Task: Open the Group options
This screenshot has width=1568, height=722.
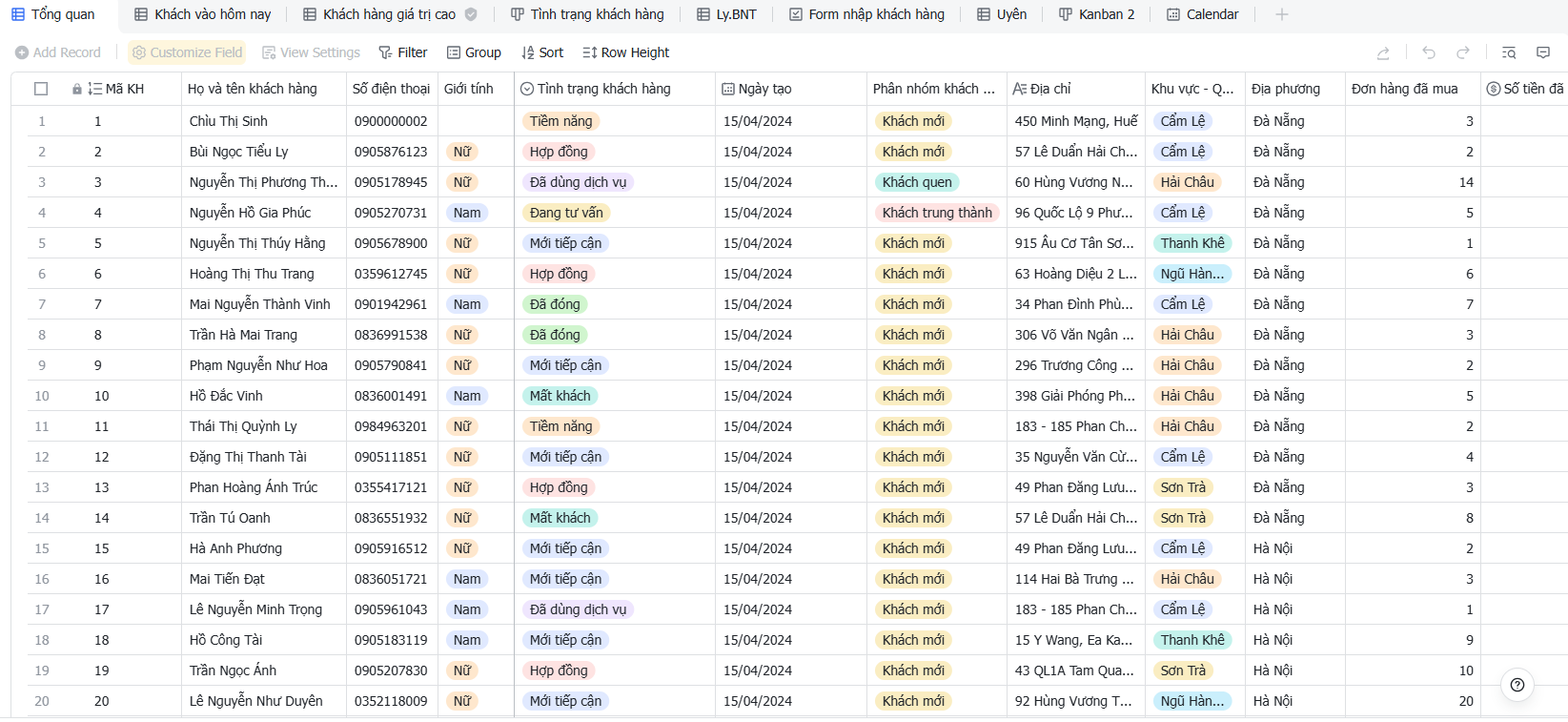Action: pyautogui.click(x=474, y=52)
